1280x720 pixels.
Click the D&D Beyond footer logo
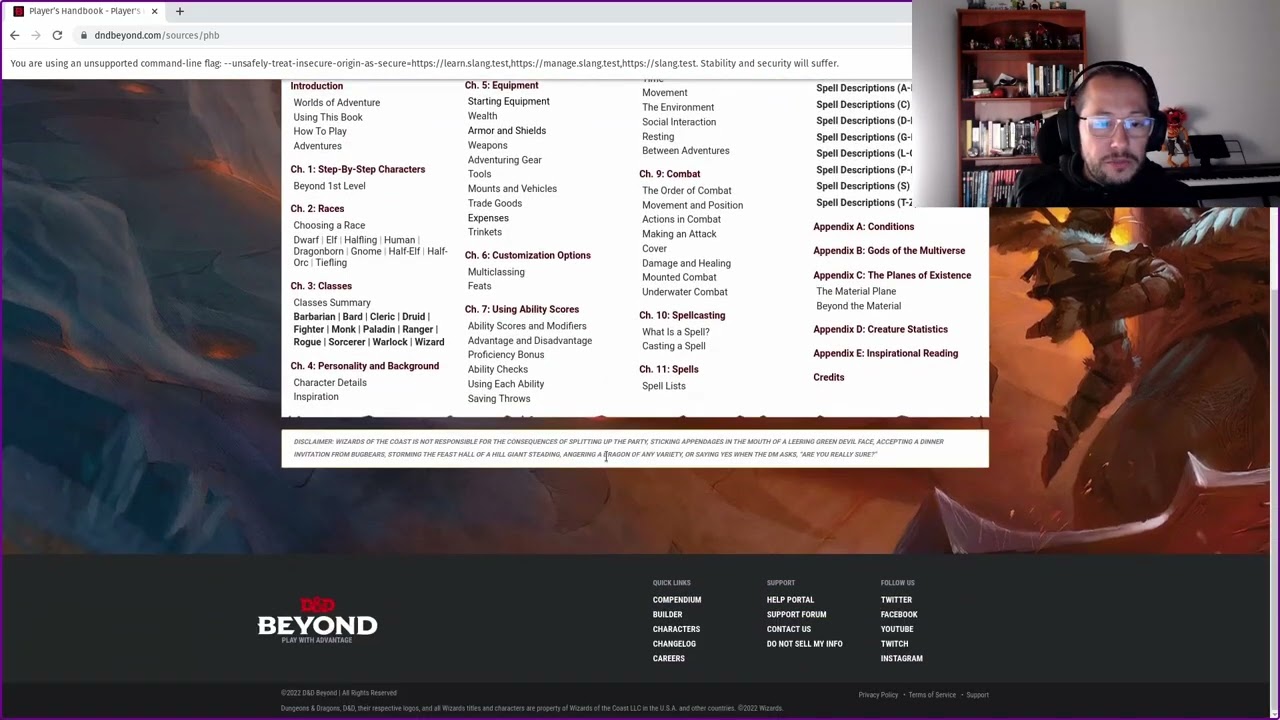point(317,621)
